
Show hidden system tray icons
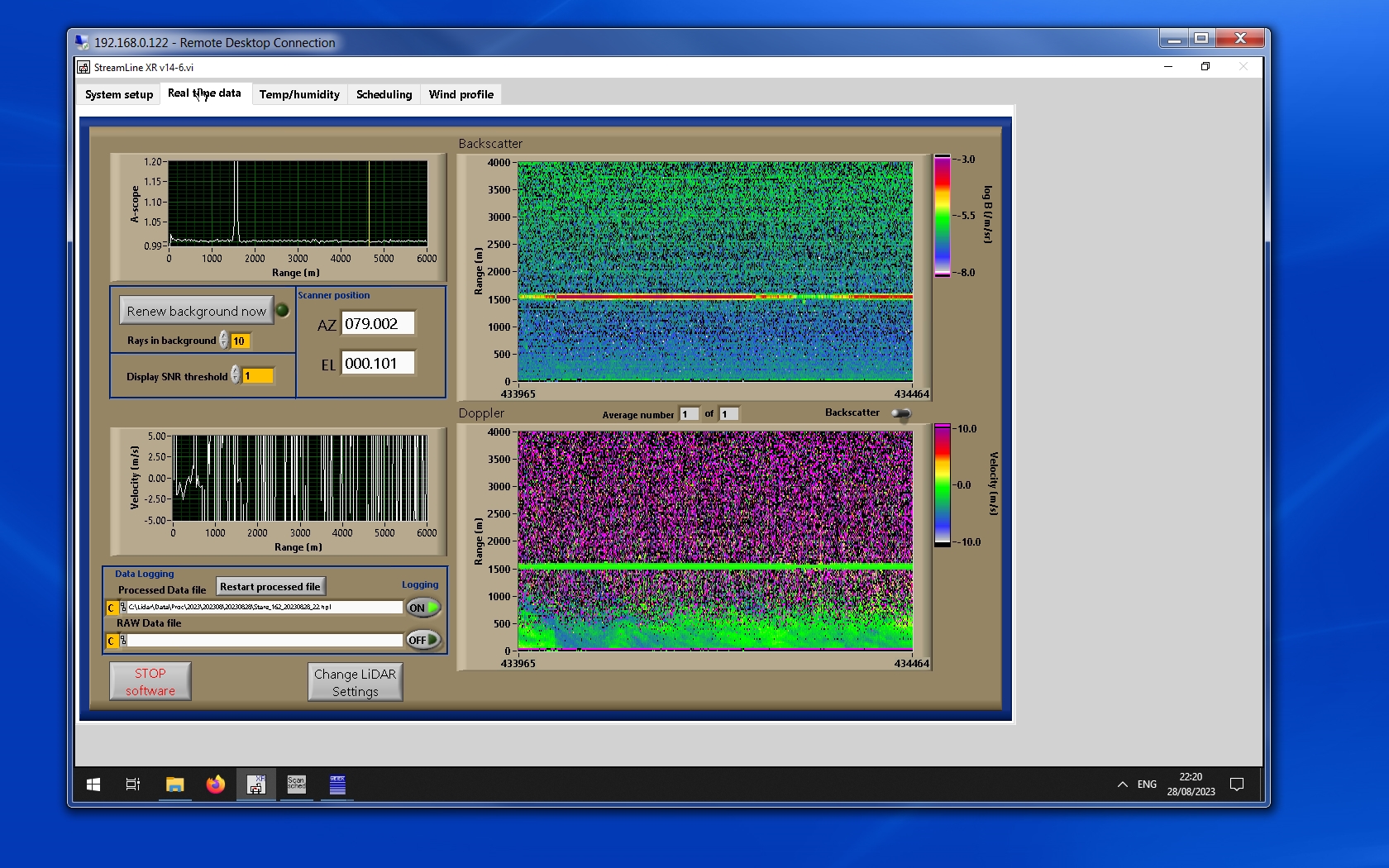pos(1122,785)
